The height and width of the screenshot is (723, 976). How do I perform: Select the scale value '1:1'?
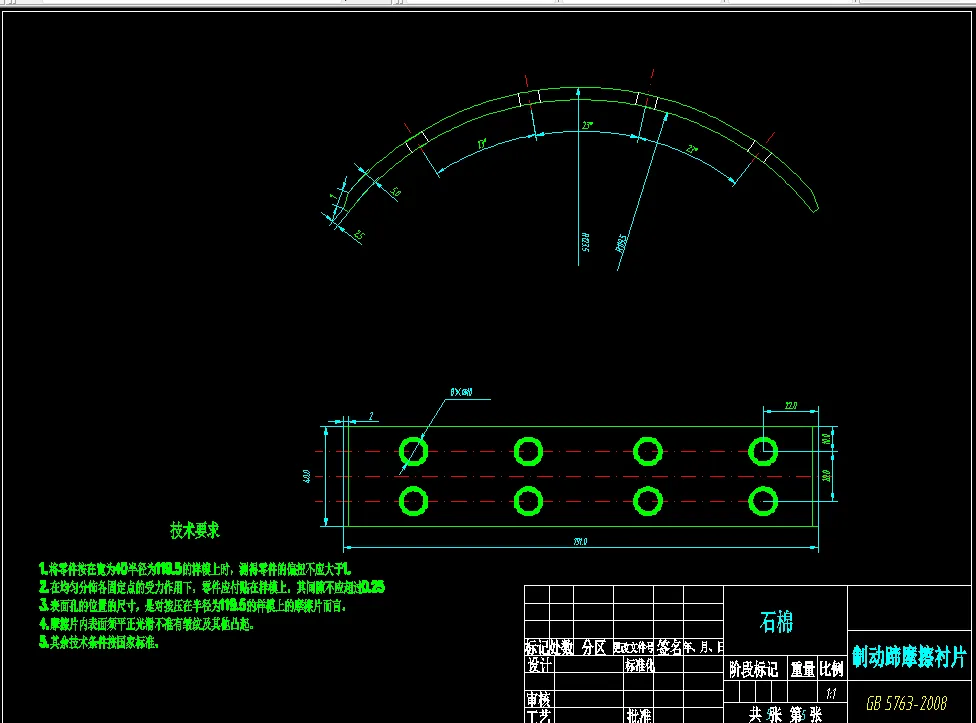(831, 693)
